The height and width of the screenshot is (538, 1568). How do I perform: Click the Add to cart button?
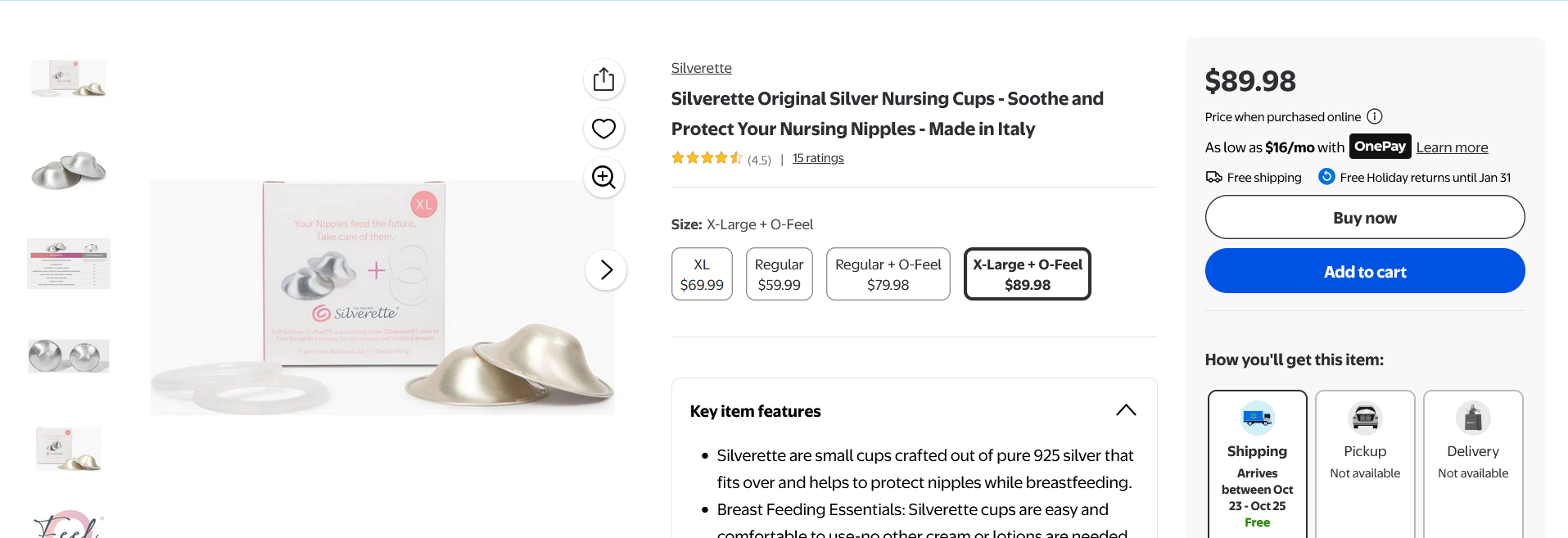(1364, 271)
